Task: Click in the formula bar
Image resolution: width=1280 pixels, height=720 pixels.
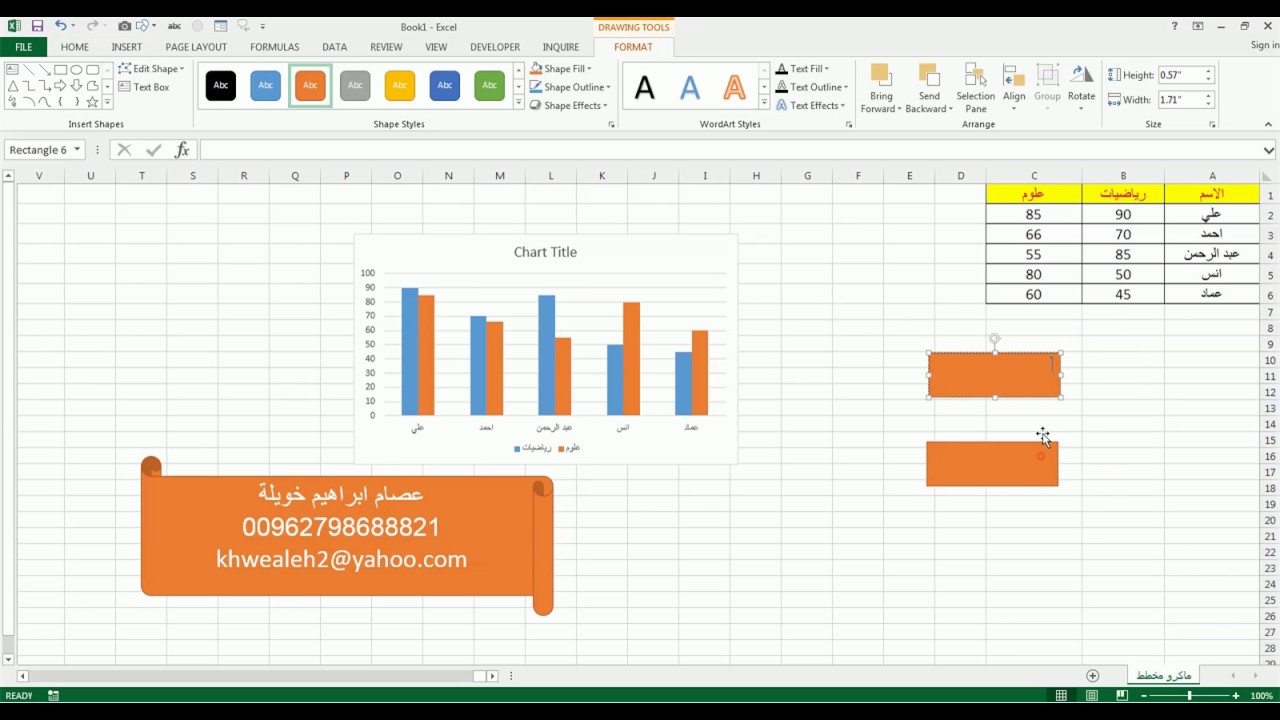Action: 730,150
